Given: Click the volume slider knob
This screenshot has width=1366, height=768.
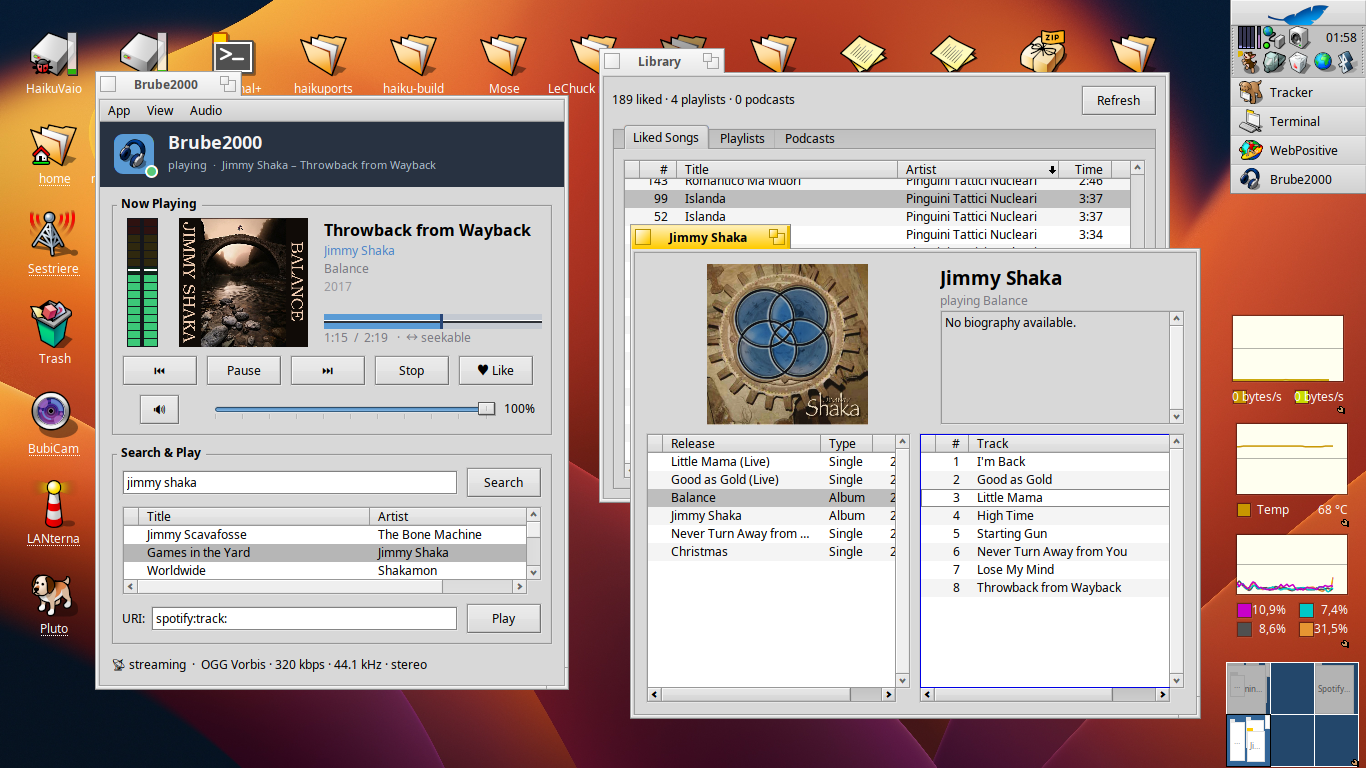Looking at the screenshot, I should click(486, 408).
